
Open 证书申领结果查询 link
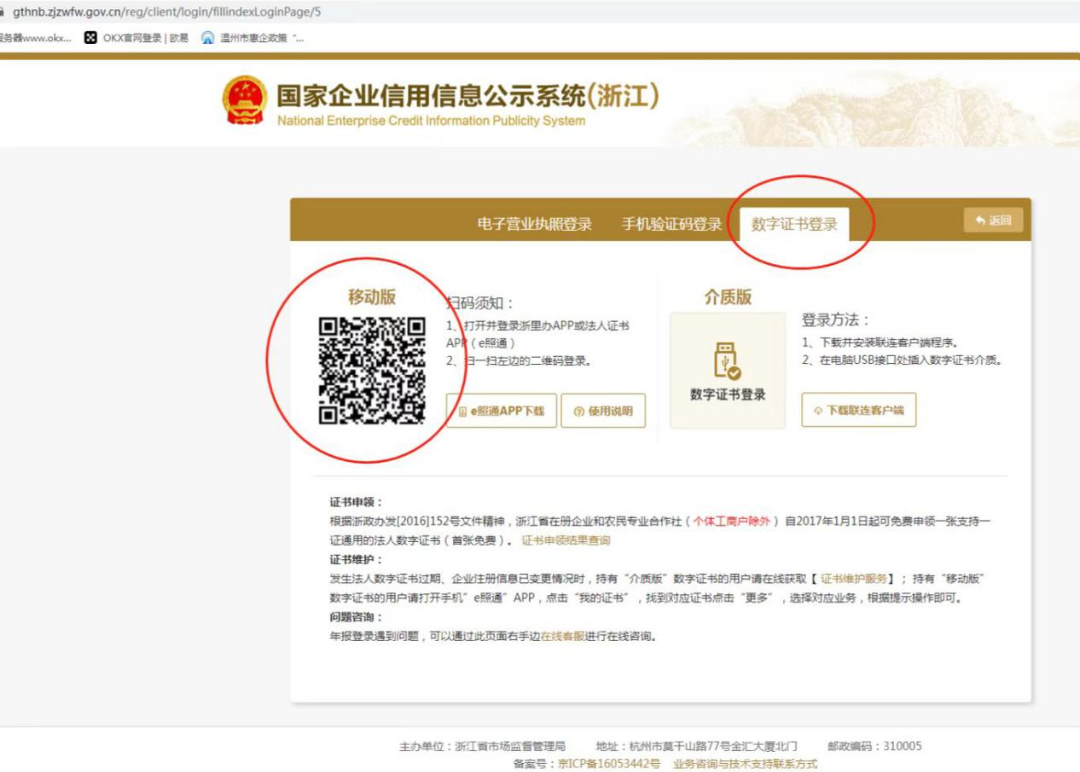[565, 541]
